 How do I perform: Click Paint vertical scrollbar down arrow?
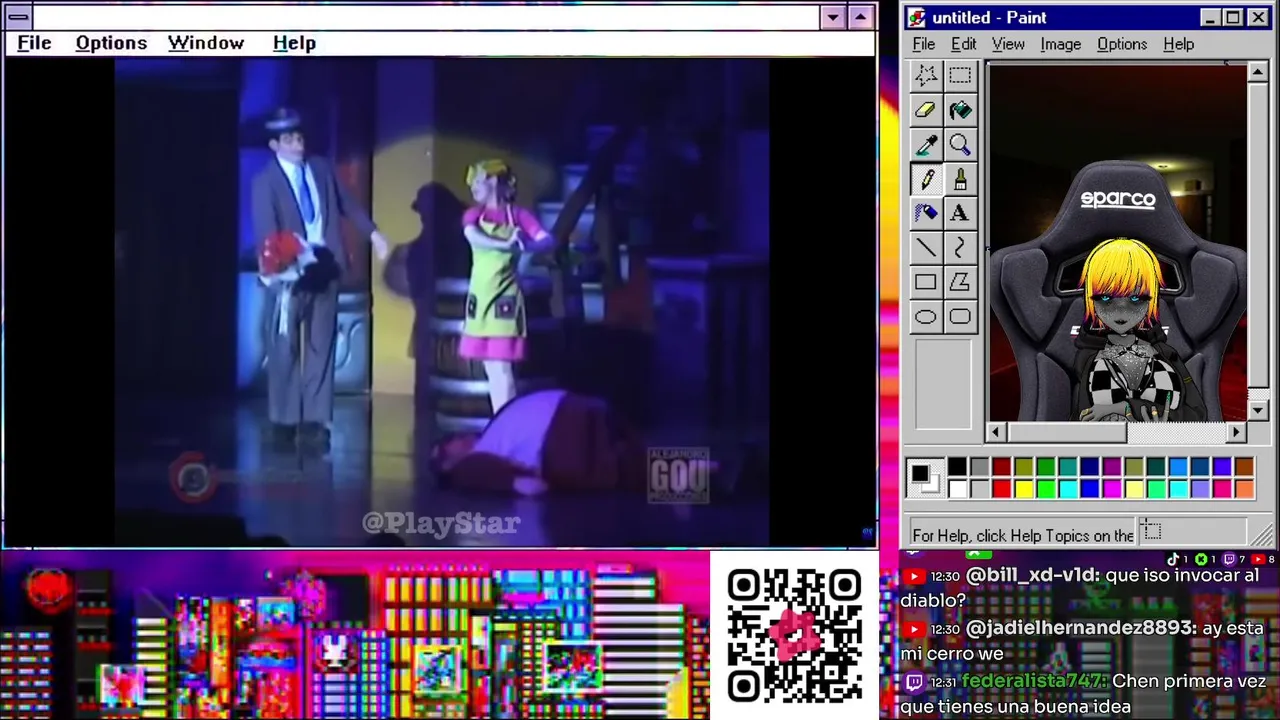coord(1258,411)
